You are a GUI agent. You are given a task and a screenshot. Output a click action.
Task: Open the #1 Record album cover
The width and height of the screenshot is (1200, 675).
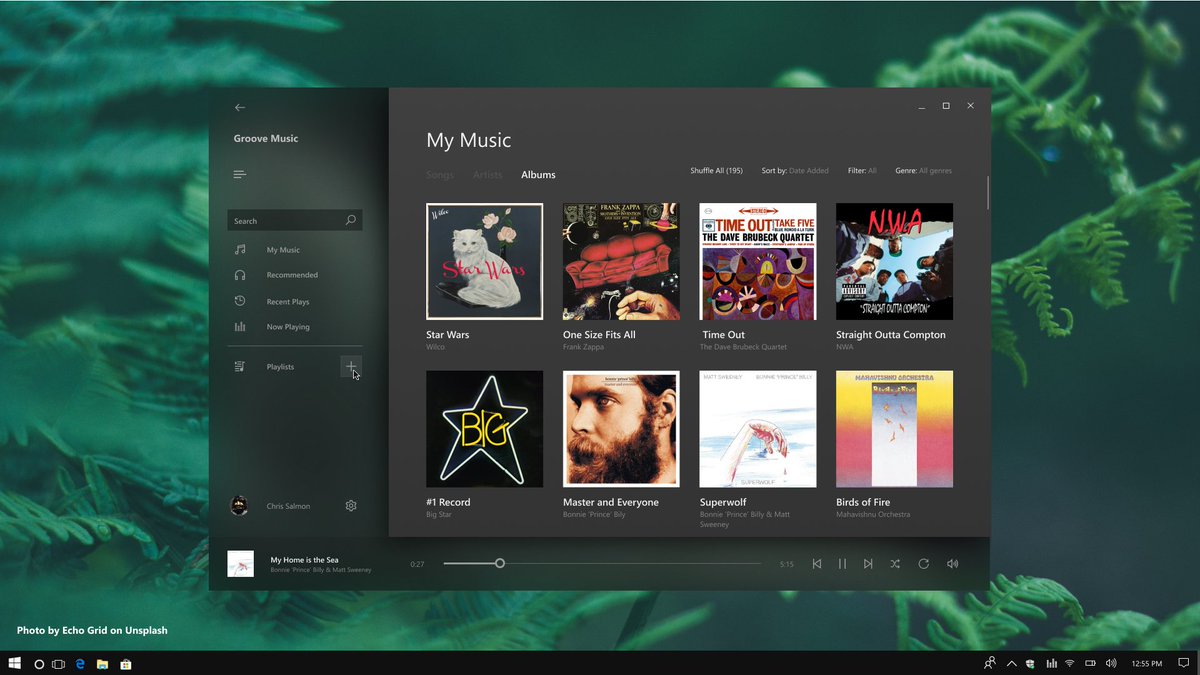[485, 429]
